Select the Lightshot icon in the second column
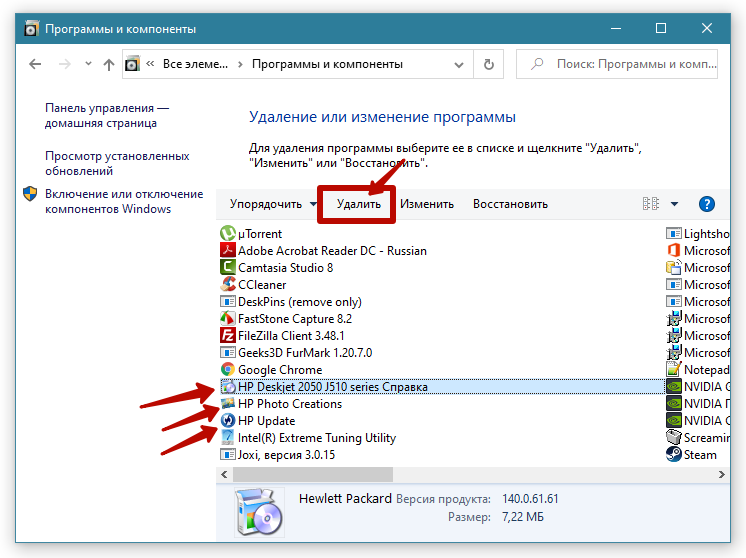 674,233
